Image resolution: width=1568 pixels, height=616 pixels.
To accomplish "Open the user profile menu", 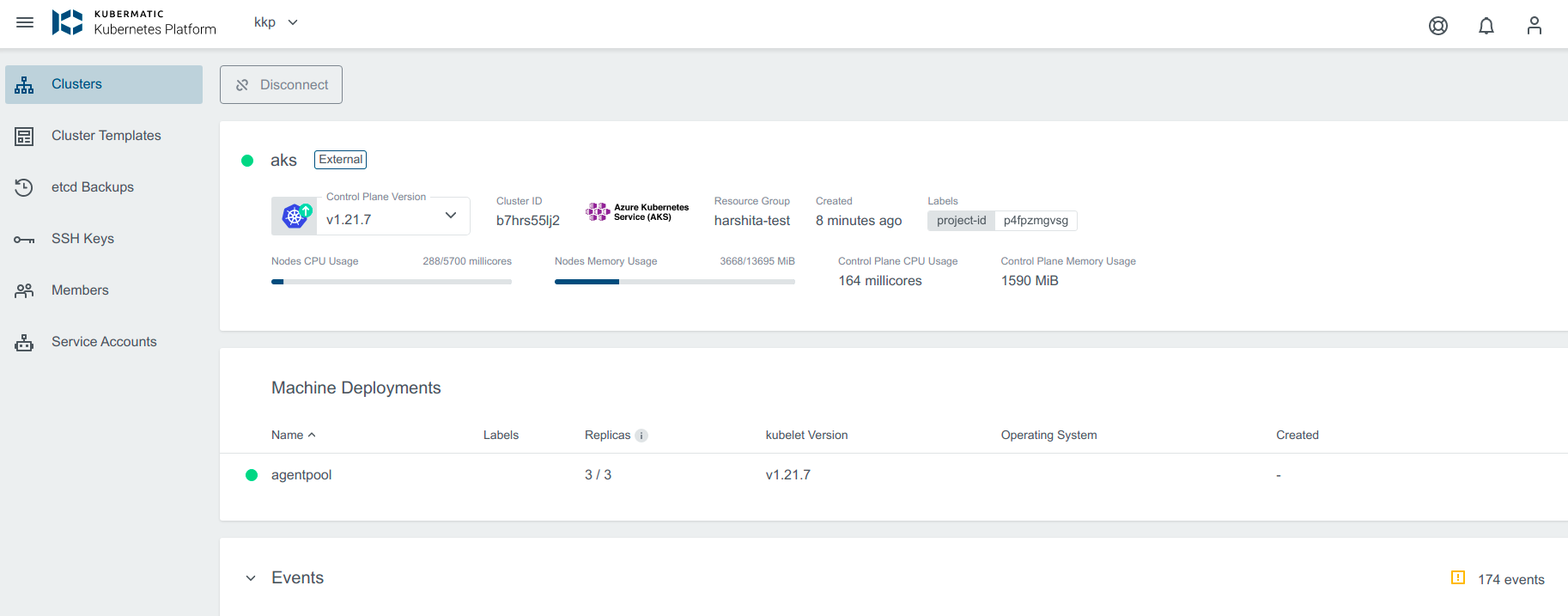I will click(x=1534, y=26).
